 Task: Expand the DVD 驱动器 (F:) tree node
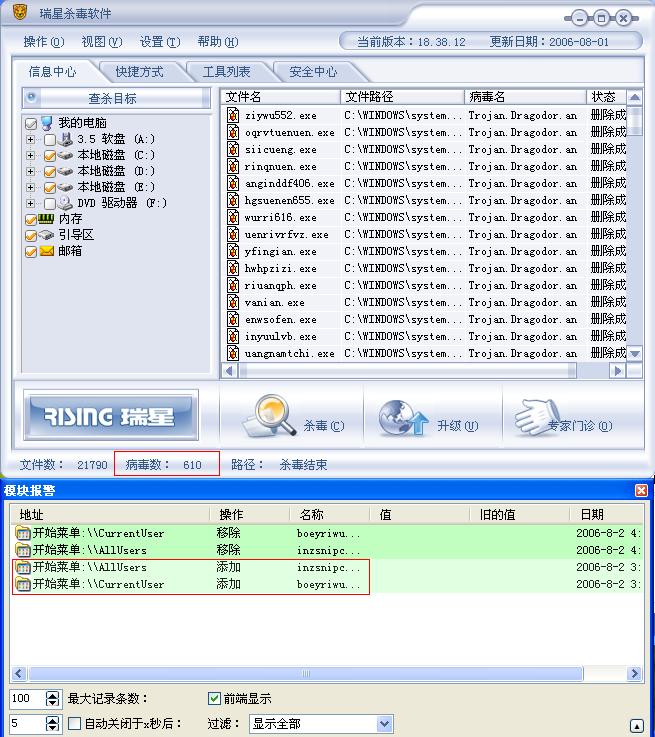click(31, 204)
